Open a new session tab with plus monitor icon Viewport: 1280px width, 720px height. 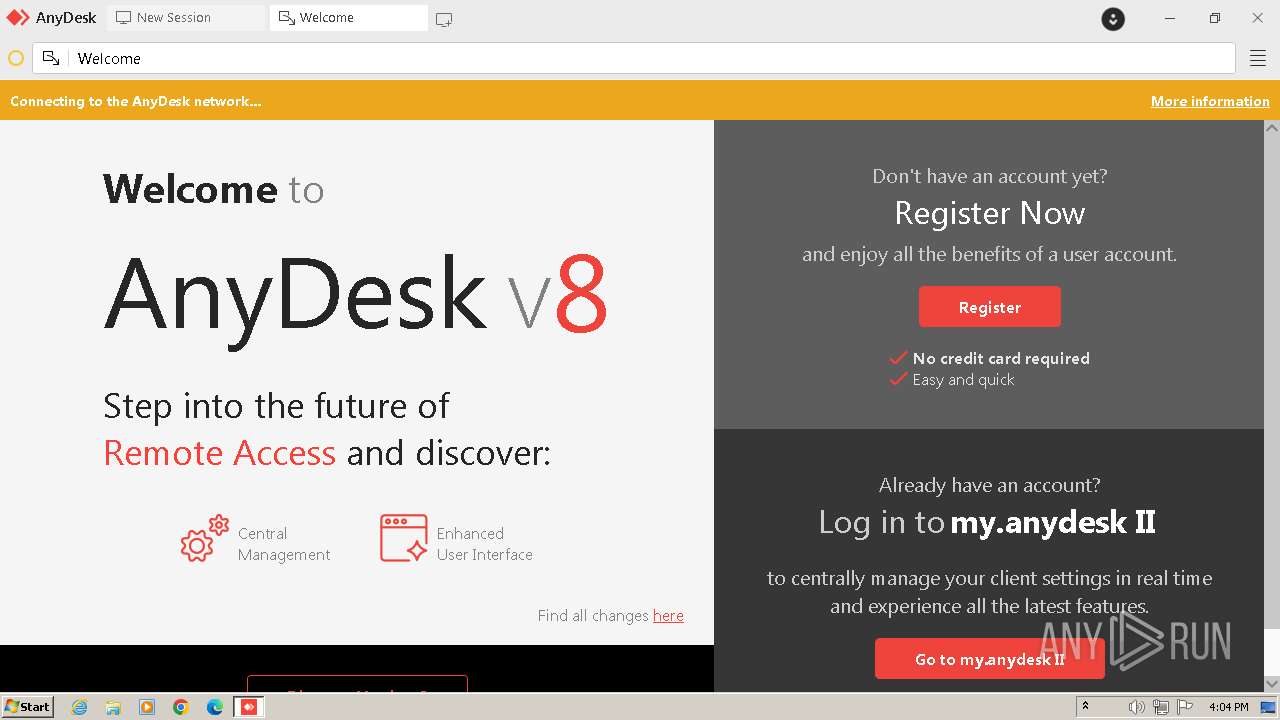tap(444, 19)
